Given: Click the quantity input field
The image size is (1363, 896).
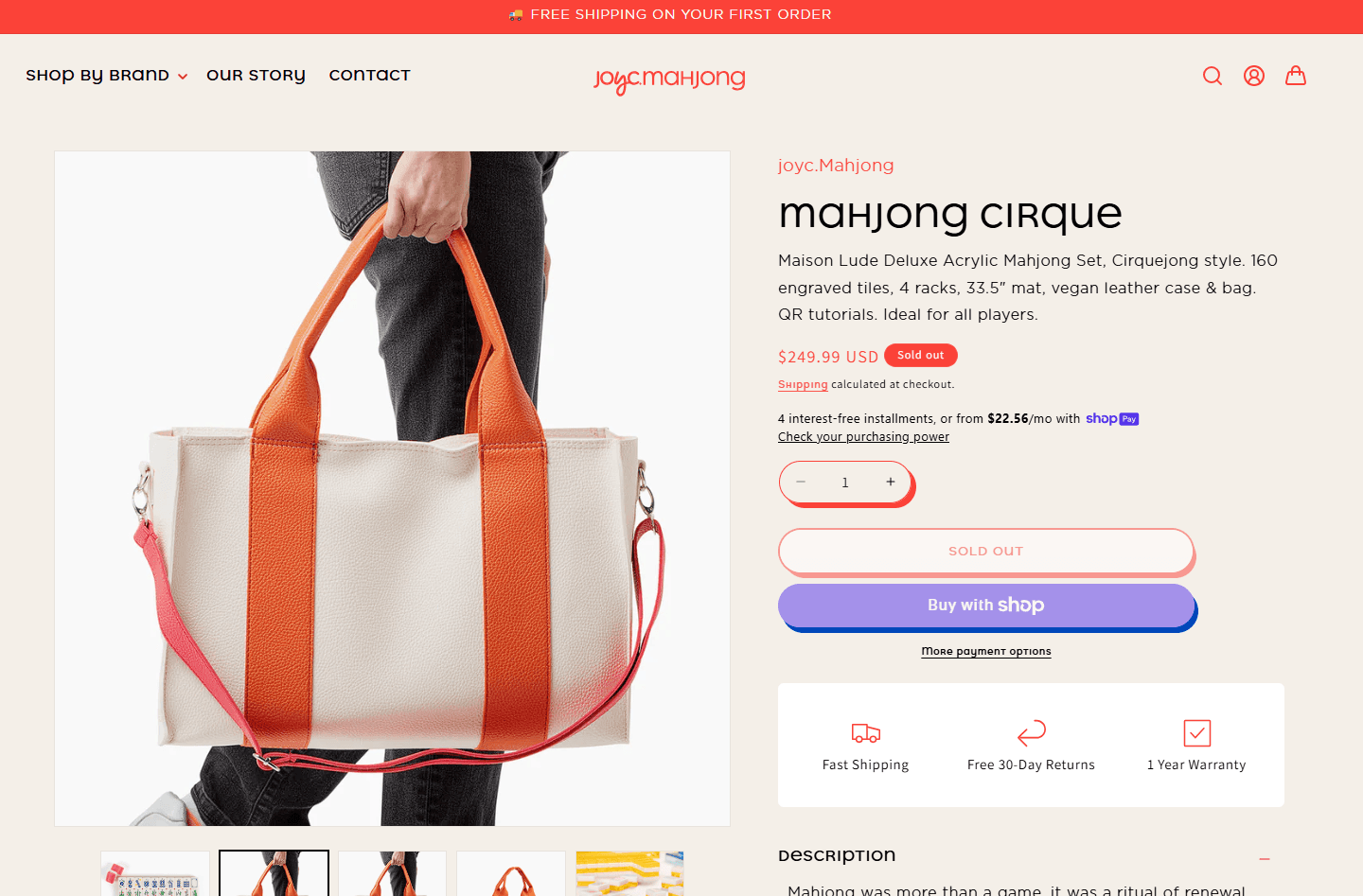Looking at the screenshot, I should click(845, 483).
